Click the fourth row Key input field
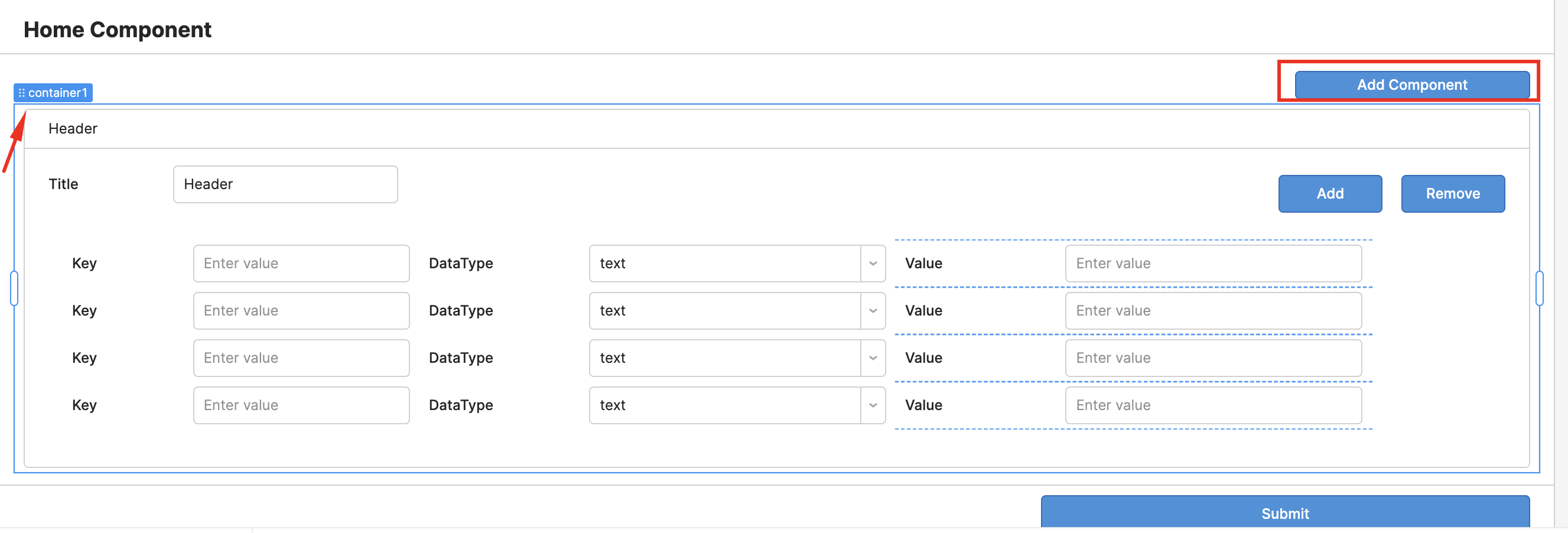 pos(301,405)
